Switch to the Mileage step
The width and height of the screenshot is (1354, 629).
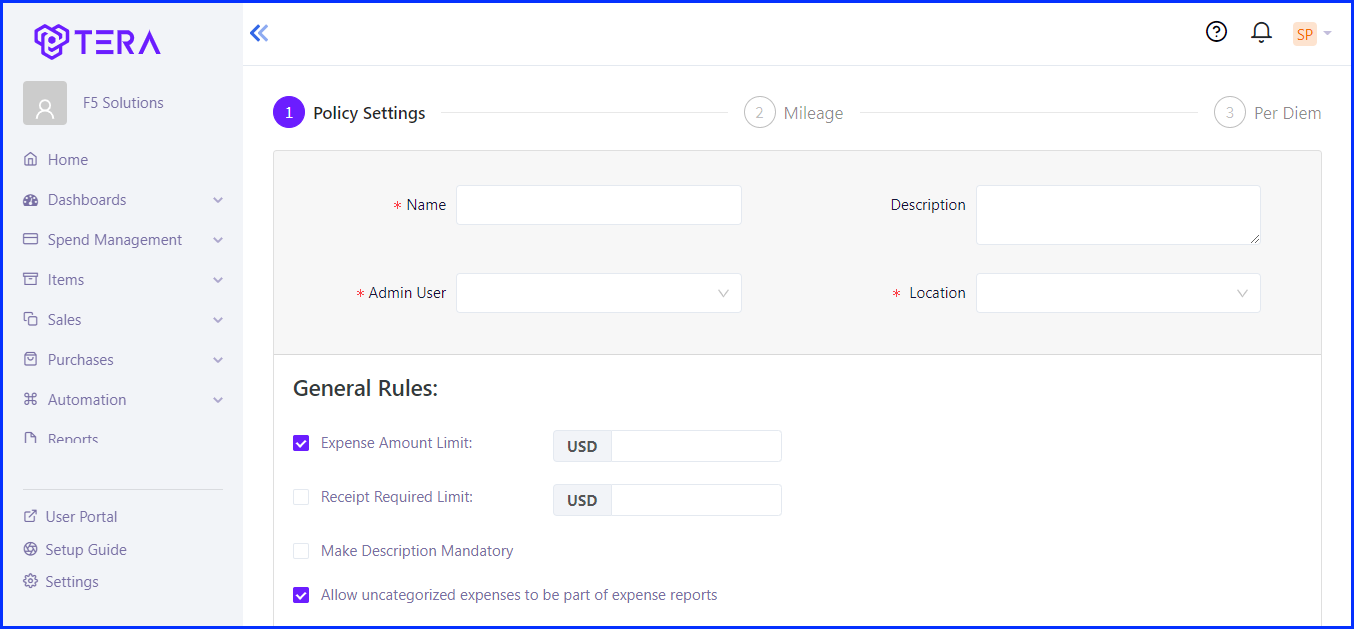813,113
